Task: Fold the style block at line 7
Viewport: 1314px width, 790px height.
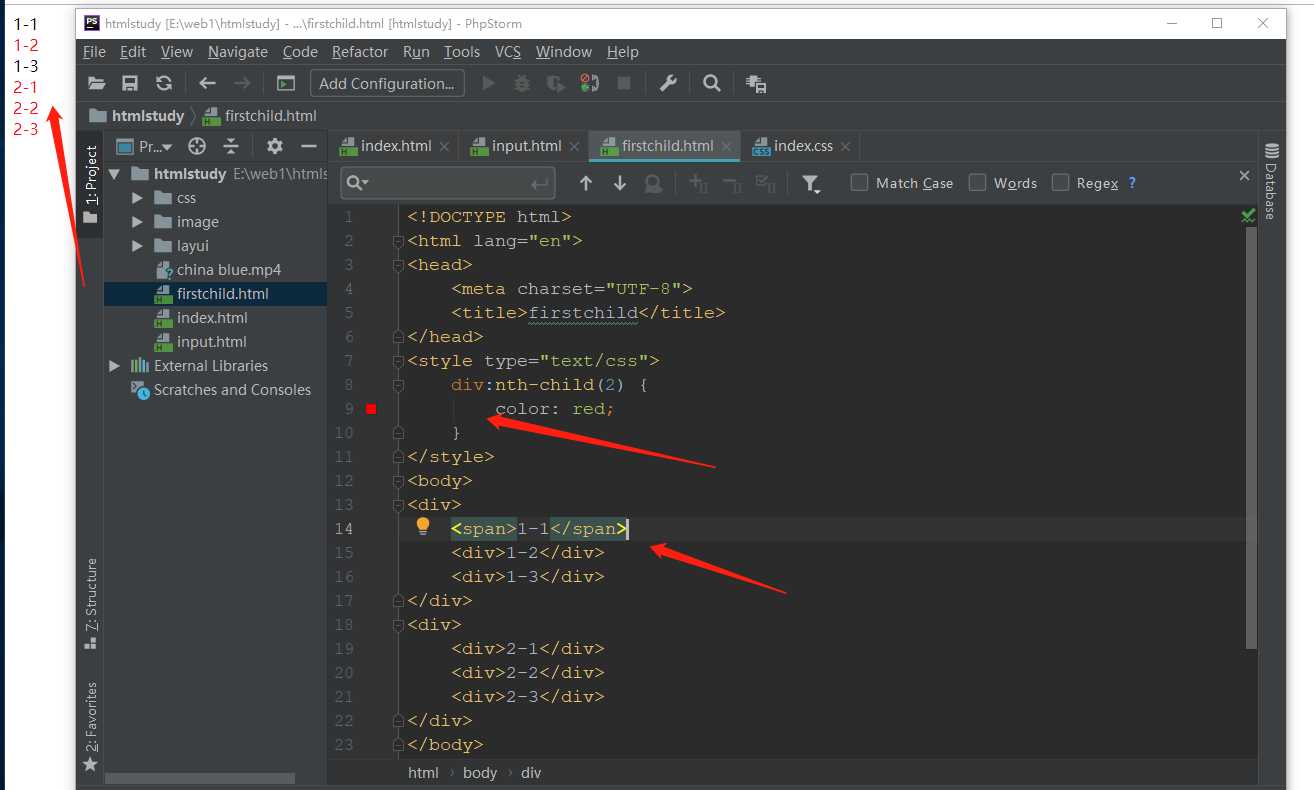Action: click(398, 361)
